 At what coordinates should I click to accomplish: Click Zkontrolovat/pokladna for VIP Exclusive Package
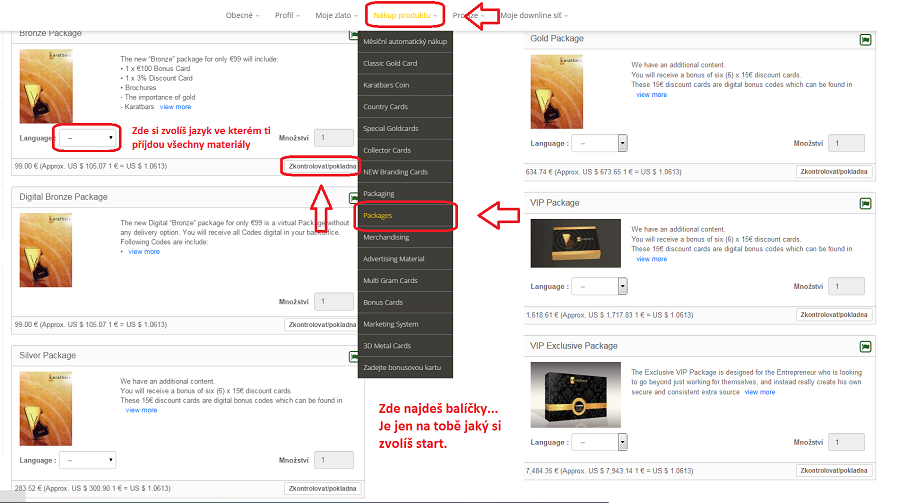point(834,470)
